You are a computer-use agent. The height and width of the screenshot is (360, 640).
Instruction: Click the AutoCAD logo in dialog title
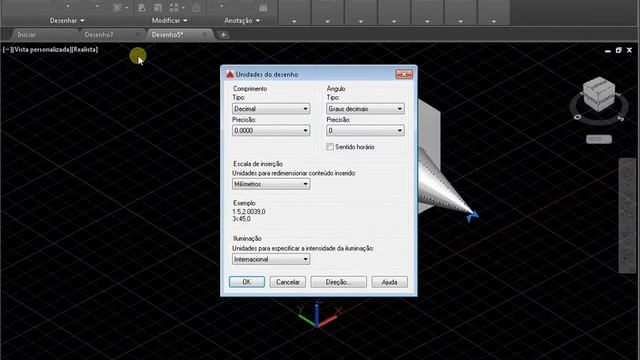[x=230, y=74]
